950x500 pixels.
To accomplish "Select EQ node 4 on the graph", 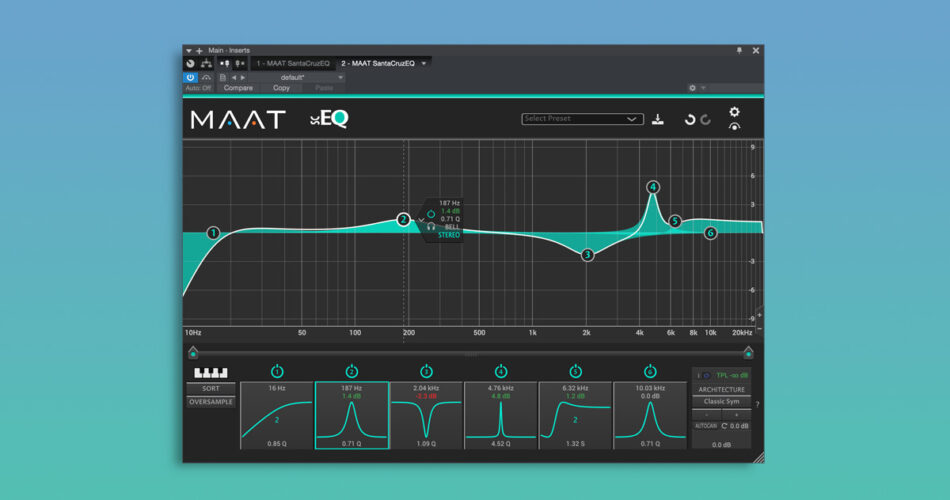I will pos(653,187).
